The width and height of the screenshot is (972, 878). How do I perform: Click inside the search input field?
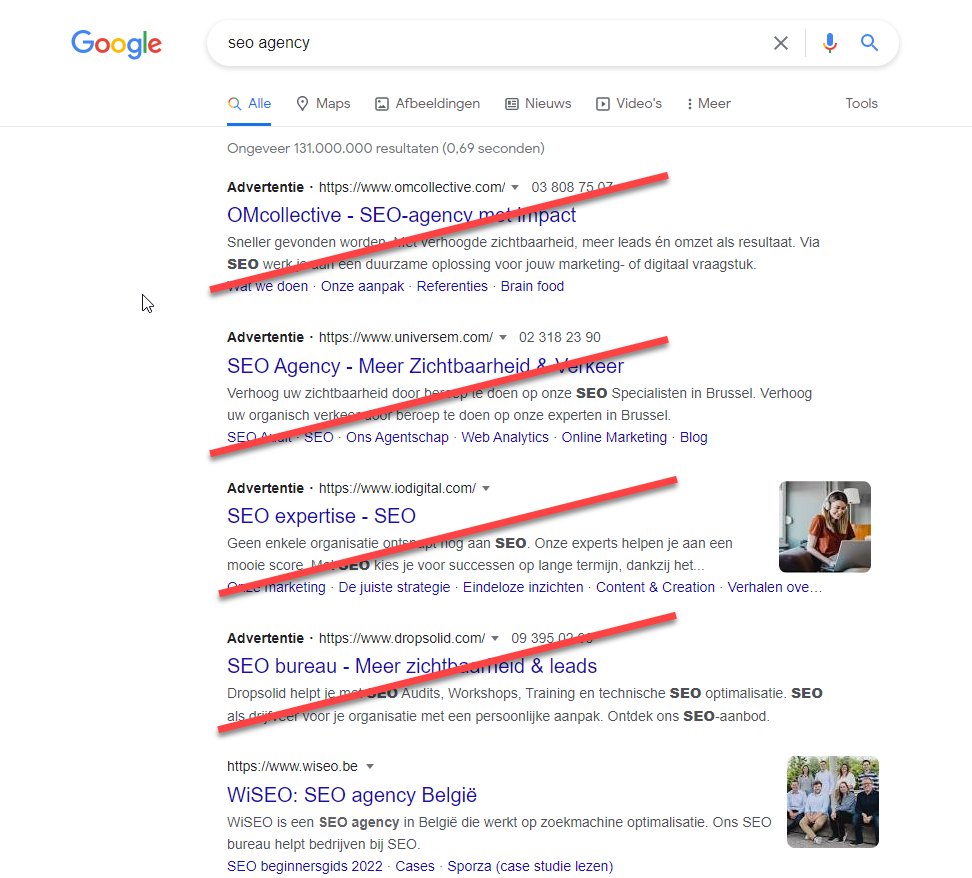coord(450,43)
